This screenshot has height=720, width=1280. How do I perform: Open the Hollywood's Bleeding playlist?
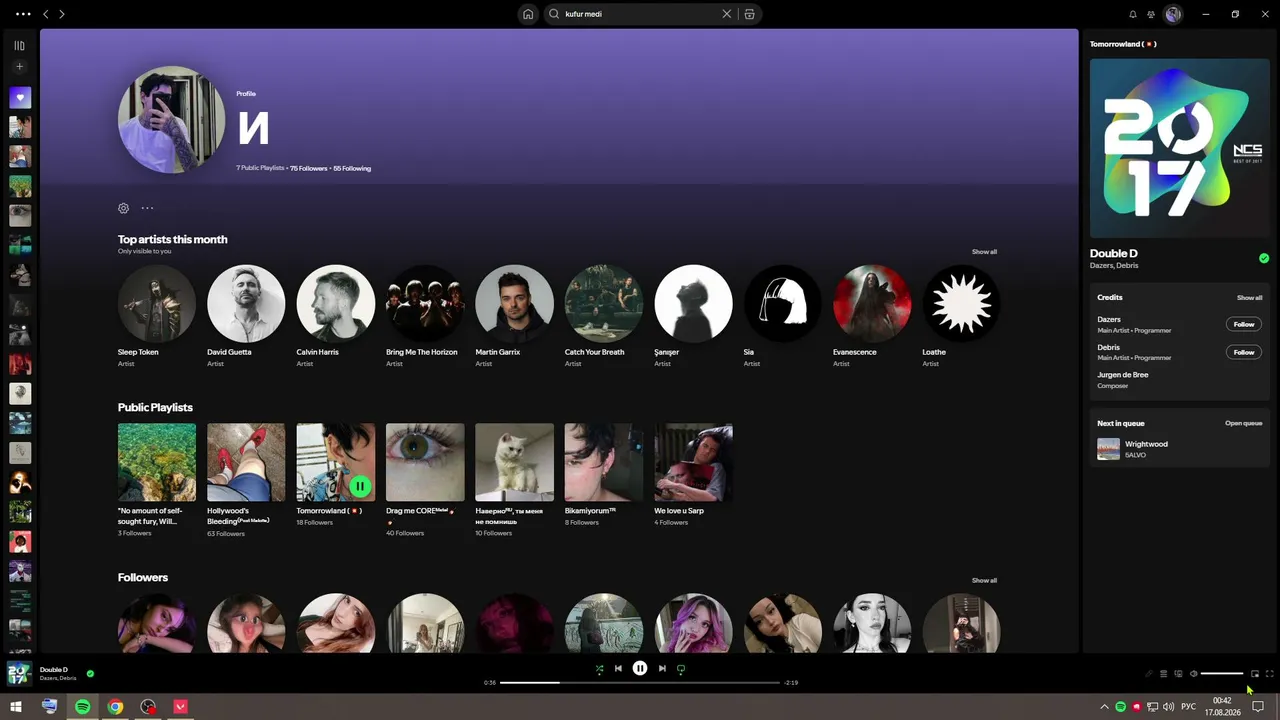pos(246,480)
